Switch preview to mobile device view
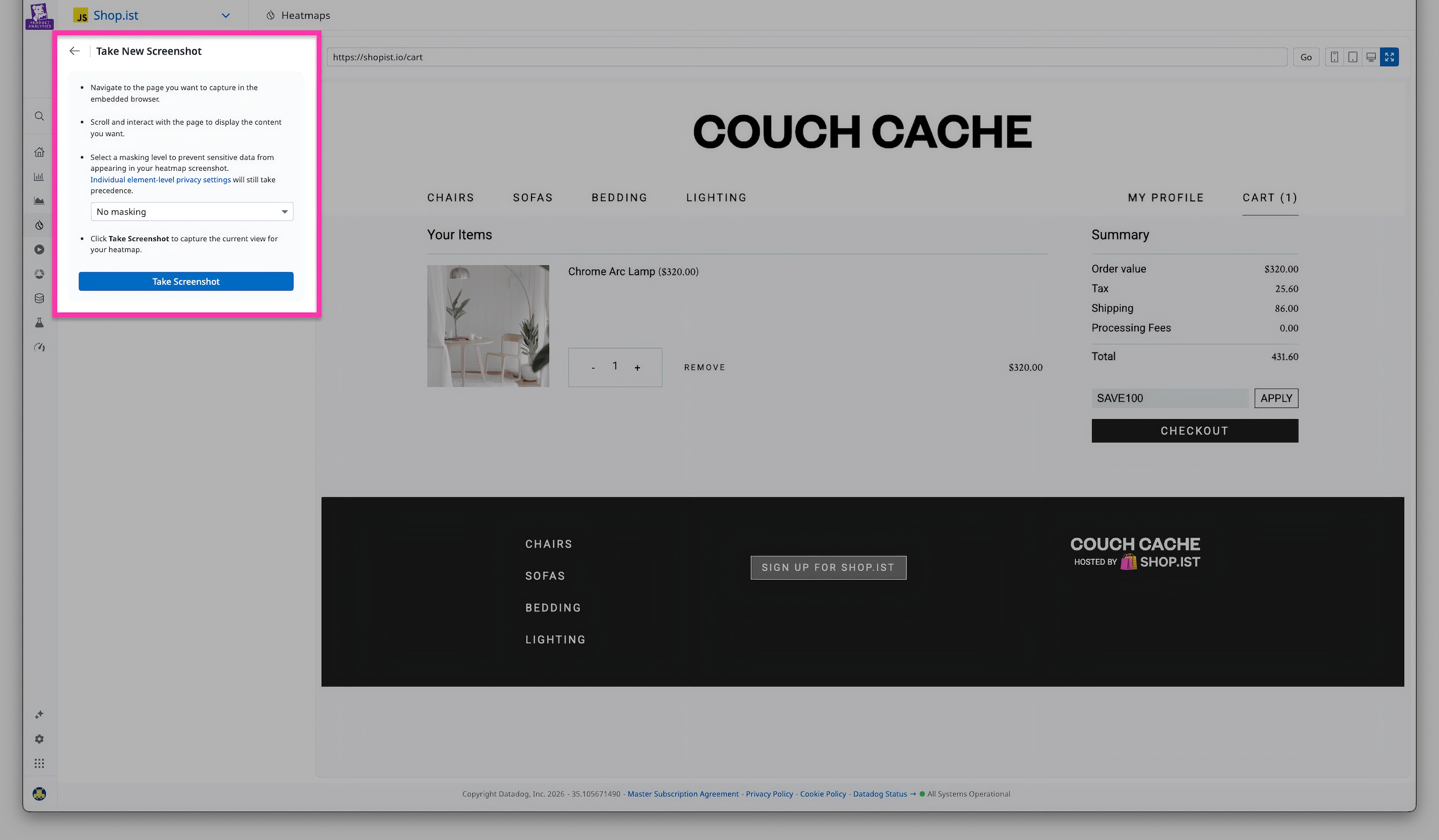The image size is (1439, 840). [1334, 57]
